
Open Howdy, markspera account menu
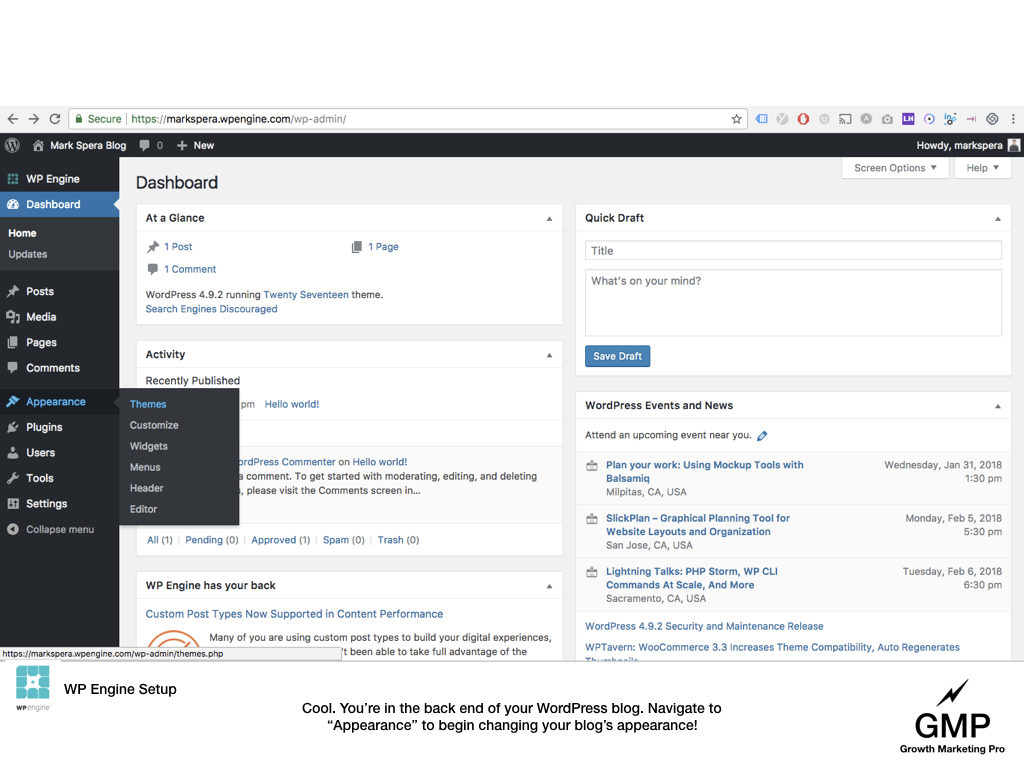959,146
